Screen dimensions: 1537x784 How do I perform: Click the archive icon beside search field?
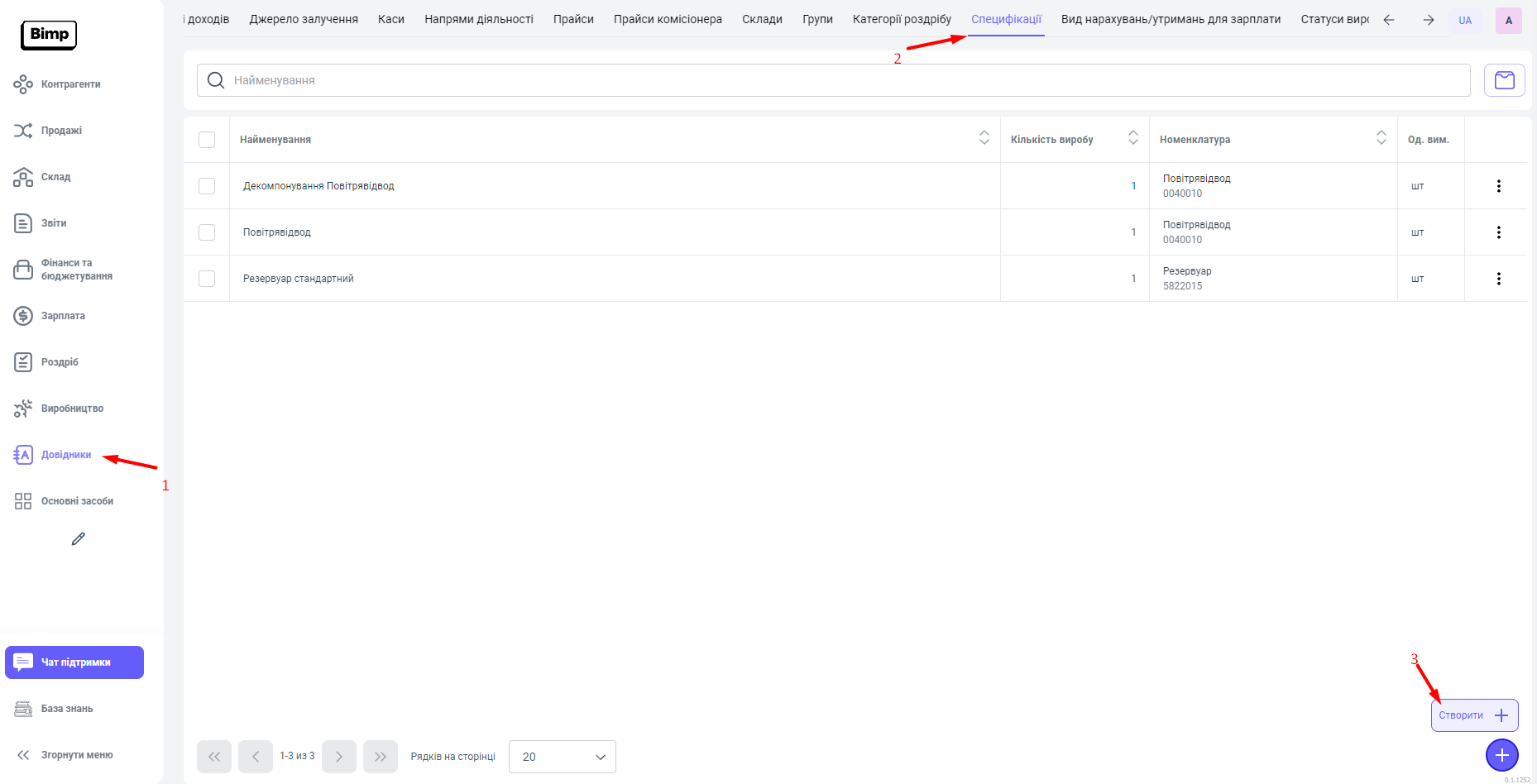[1504, 80]
